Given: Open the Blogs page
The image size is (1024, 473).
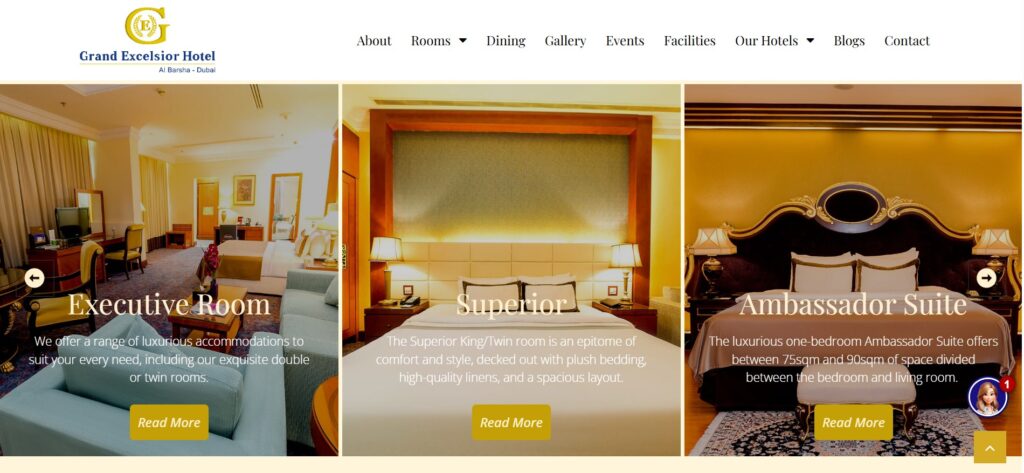Looking at the screenshot, I should pyautogui.click(x=849, y=41).
